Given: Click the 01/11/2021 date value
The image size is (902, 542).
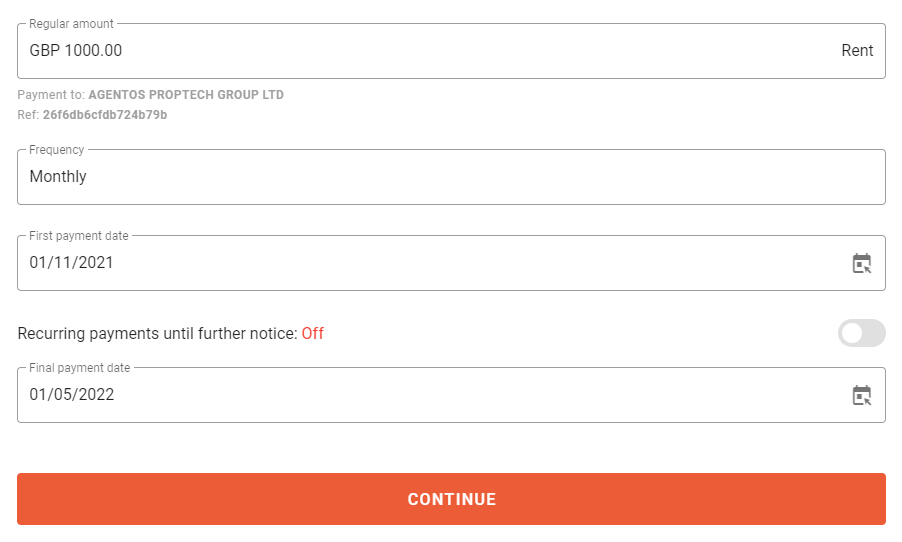Looking at the screenshot, I should (72, 263).
